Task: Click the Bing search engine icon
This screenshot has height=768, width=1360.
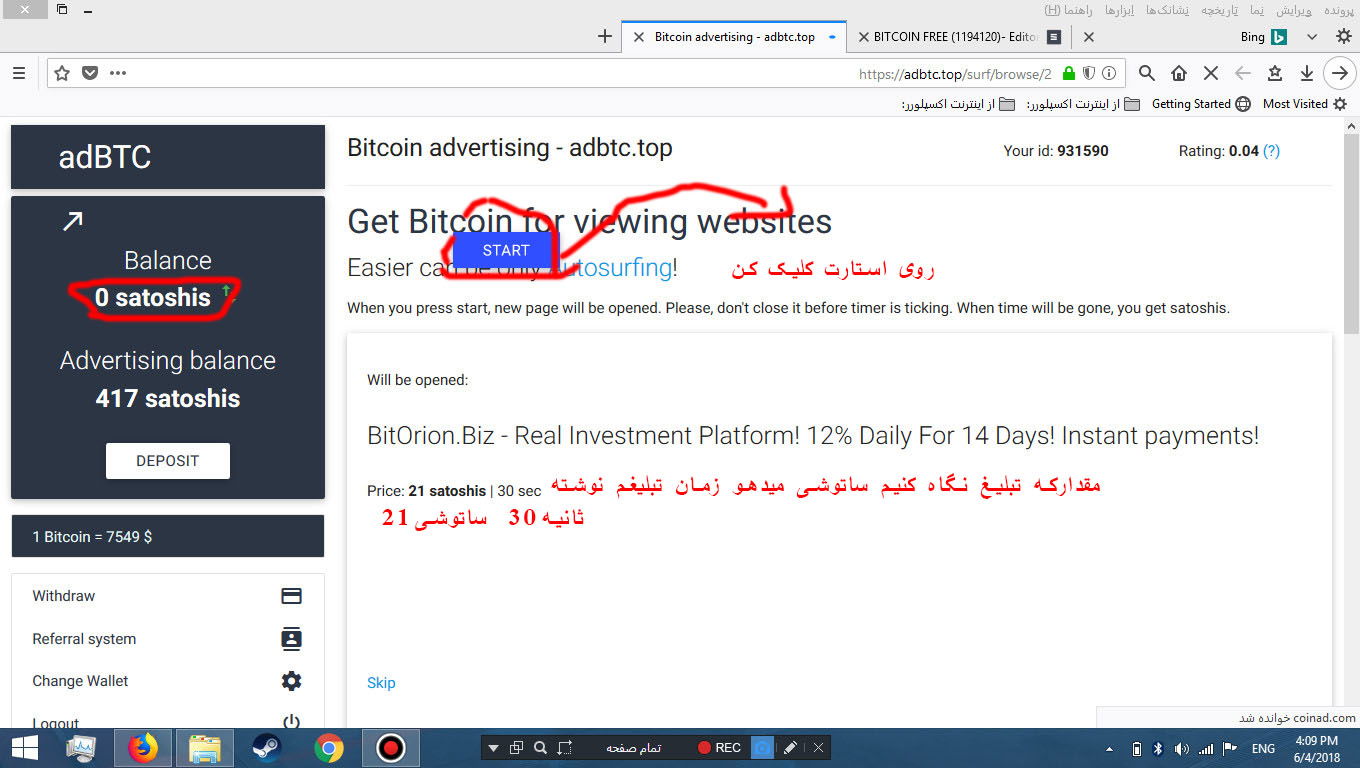Action: point(1279,37)
